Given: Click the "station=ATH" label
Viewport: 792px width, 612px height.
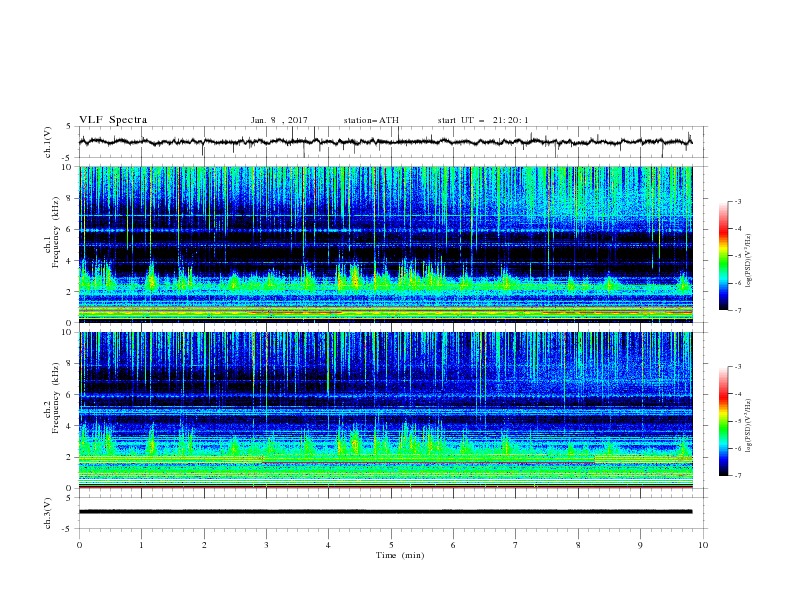Looking at the screenshot, I should pos(371,120).
